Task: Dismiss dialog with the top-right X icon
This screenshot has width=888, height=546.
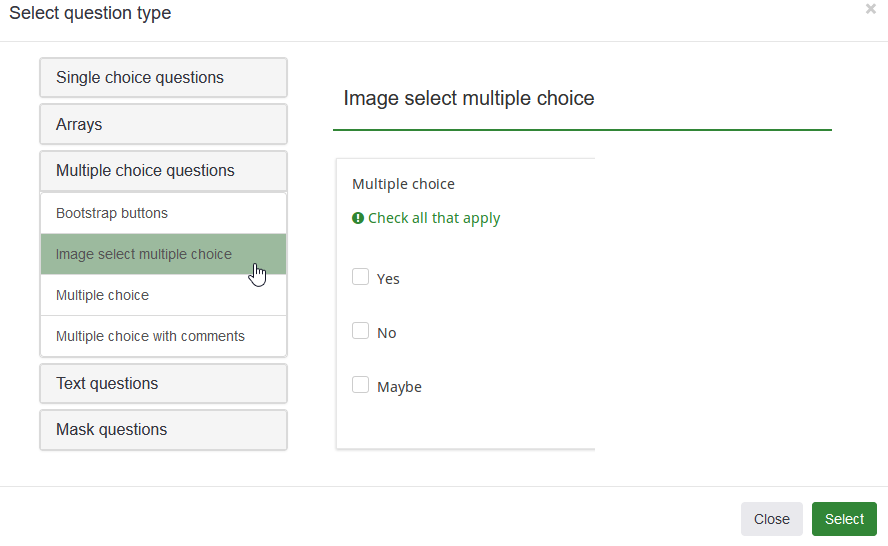Action: point(870,9)
